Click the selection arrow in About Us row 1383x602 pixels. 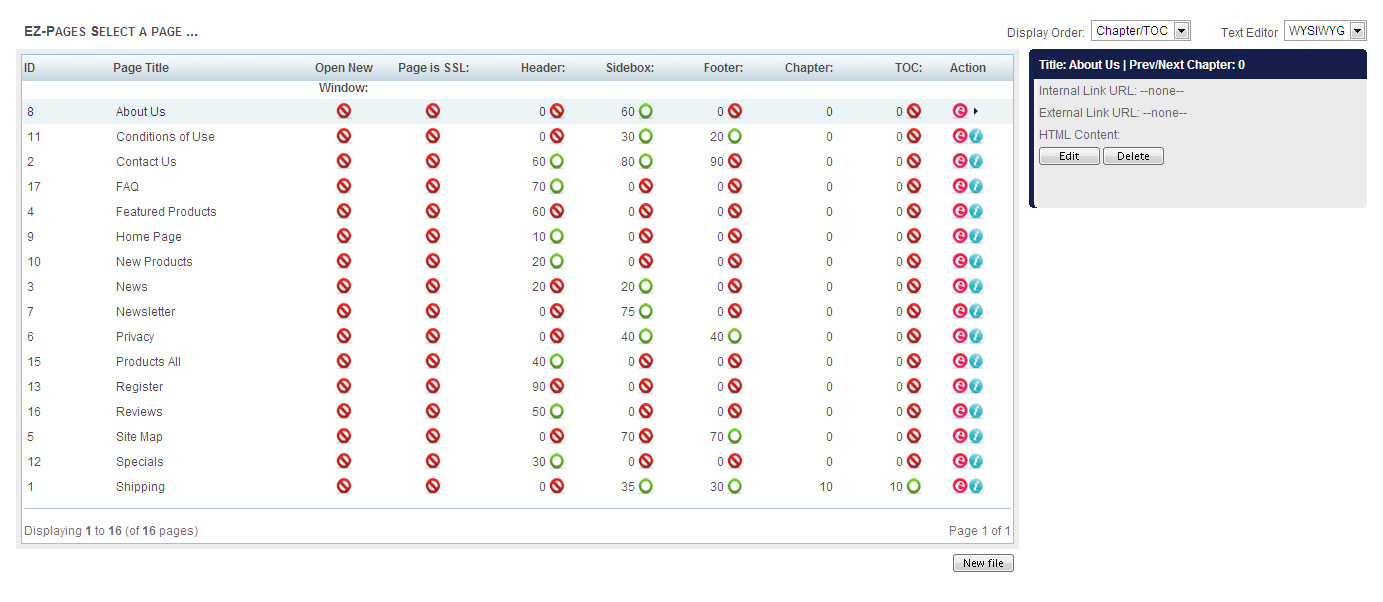pos(975,111)
